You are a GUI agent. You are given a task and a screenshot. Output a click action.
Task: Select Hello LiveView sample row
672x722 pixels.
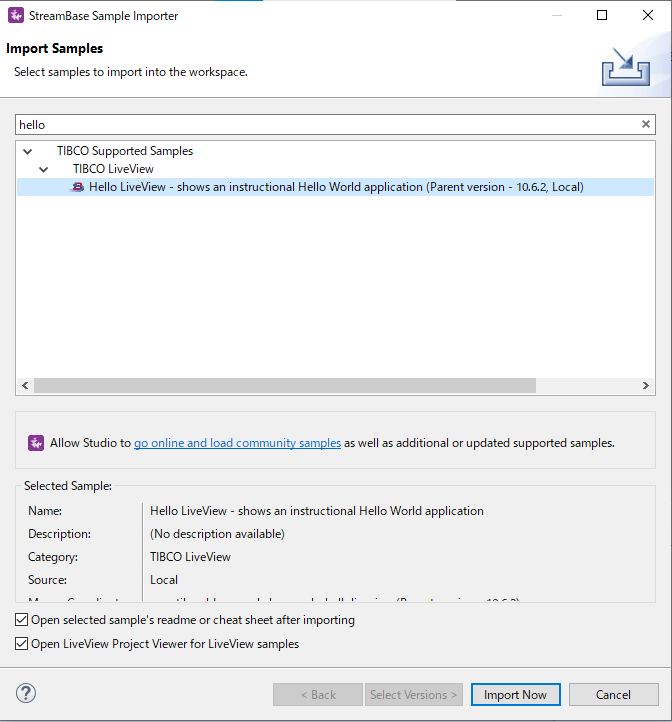pyautogui.click(x=335, y=187)
